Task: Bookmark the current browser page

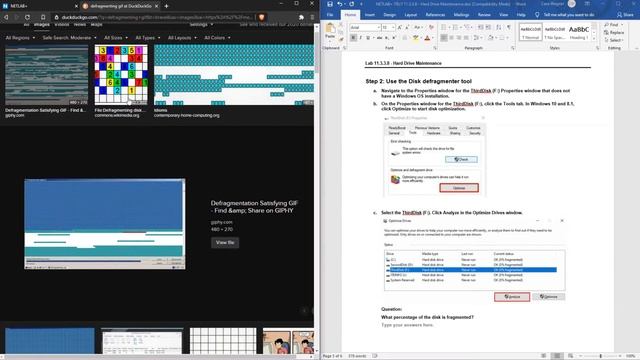Action: pyautogui.click(x=43, y=17)
